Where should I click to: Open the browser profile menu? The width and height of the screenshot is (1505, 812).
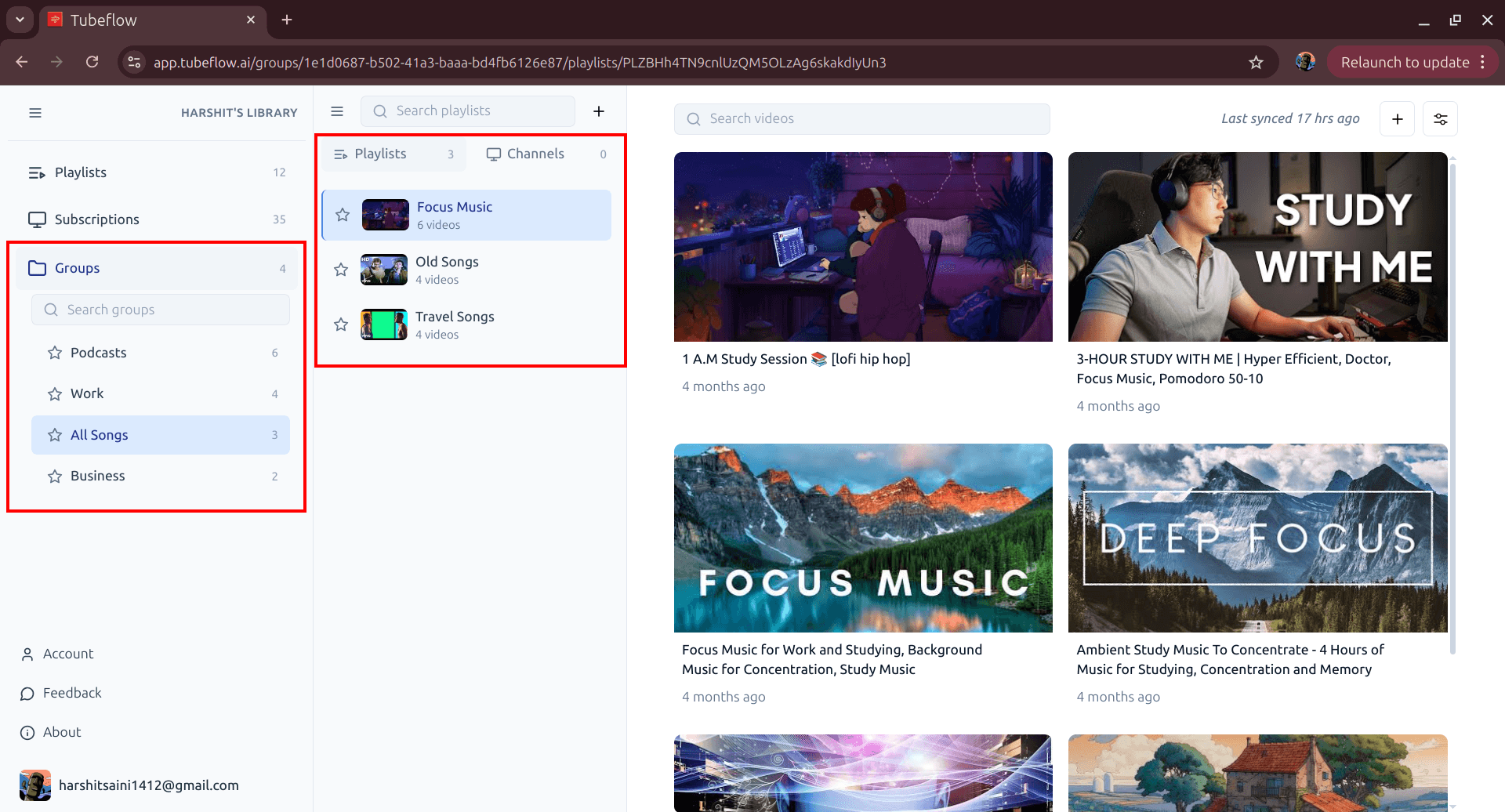[1305, 62]
